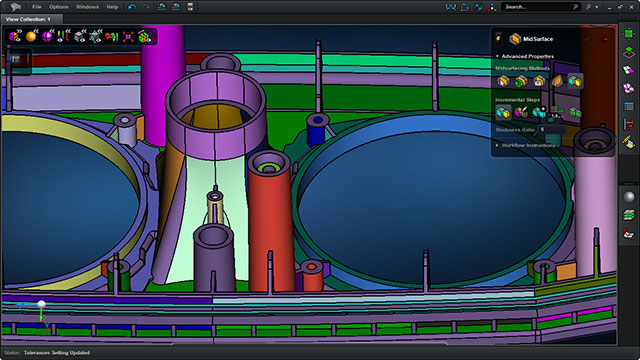Click the RGB triad axes icon
The width and height of the screenshot is (640, 360).
pos(492,7)
